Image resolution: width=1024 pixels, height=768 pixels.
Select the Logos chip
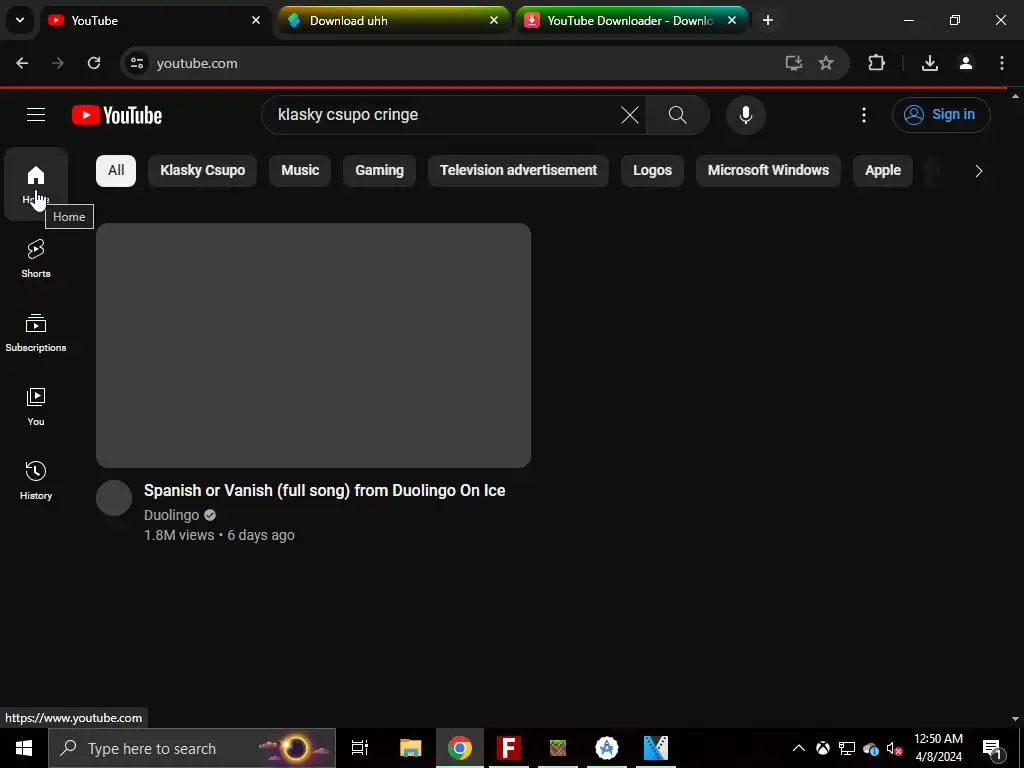point(652,170)
